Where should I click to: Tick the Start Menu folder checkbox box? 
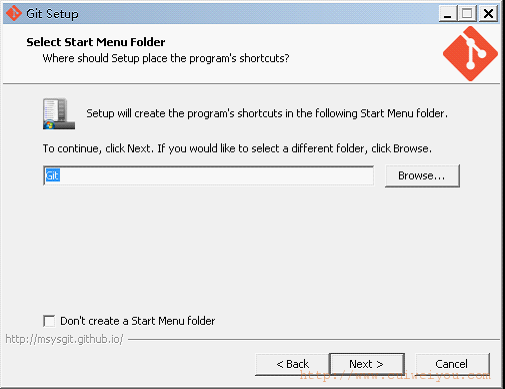[49, 321]
